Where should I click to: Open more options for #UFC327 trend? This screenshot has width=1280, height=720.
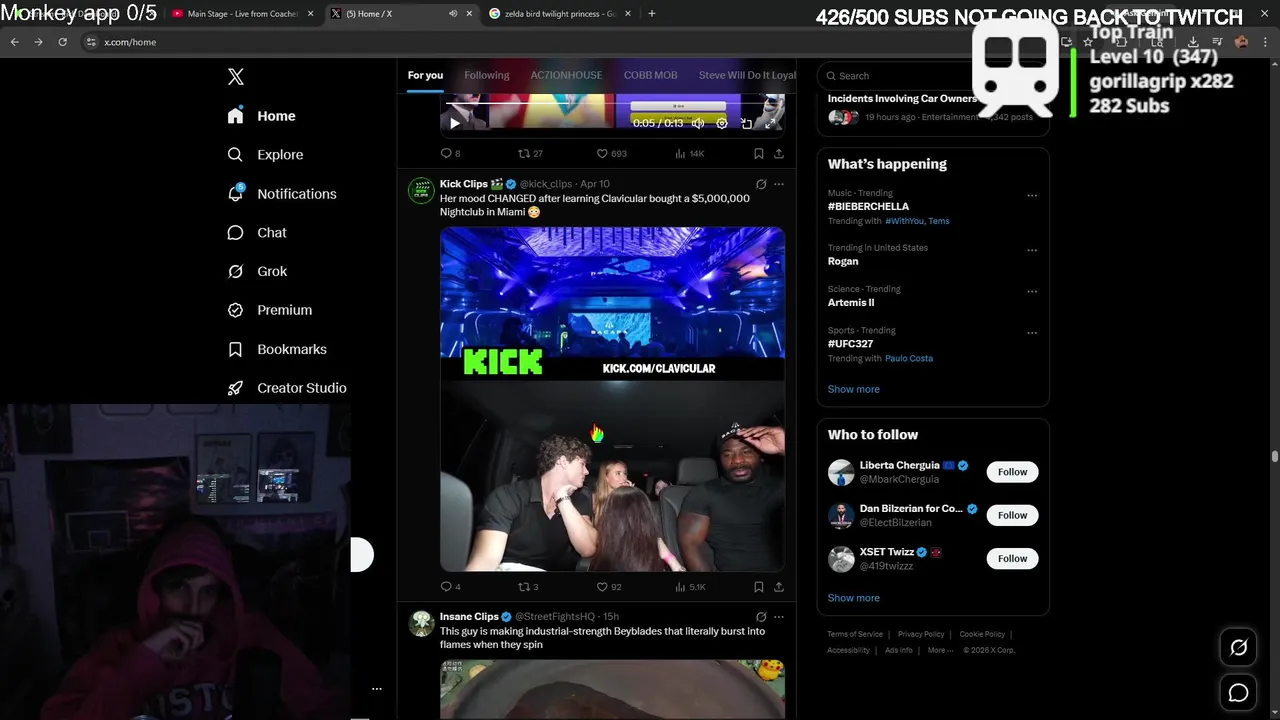tap(1032, 333)
